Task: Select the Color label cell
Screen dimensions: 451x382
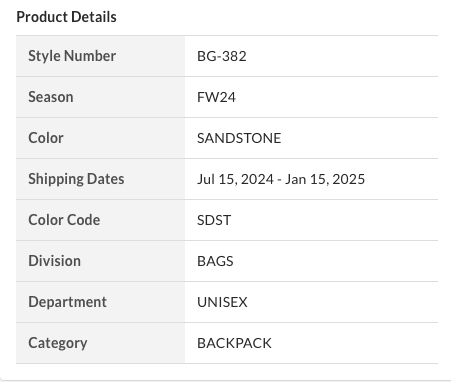Action: click(x=100, y=138)
